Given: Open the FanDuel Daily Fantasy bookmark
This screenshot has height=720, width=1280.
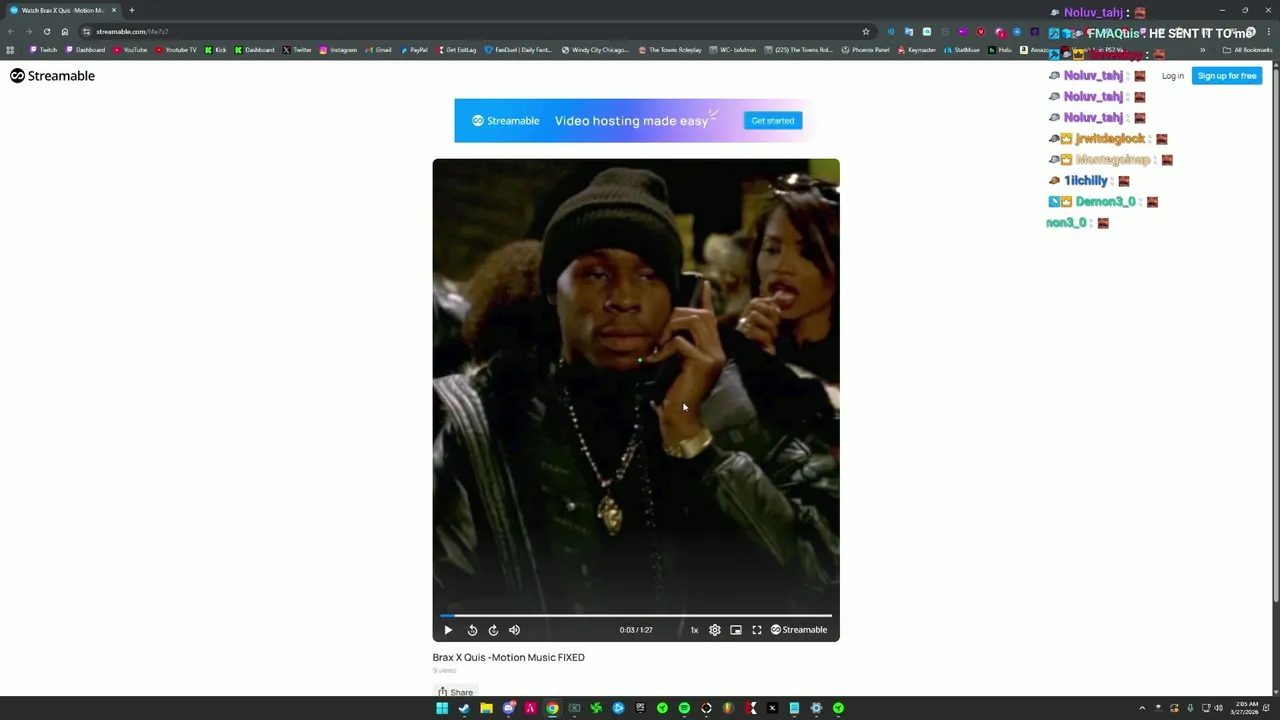Looking at the screenshot, I should (518, 50).
